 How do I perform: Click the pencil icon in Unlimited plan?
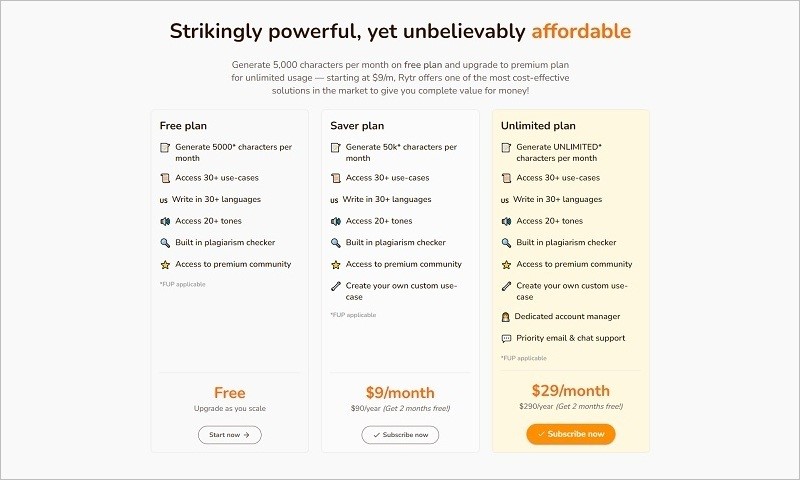coord(506,286)
